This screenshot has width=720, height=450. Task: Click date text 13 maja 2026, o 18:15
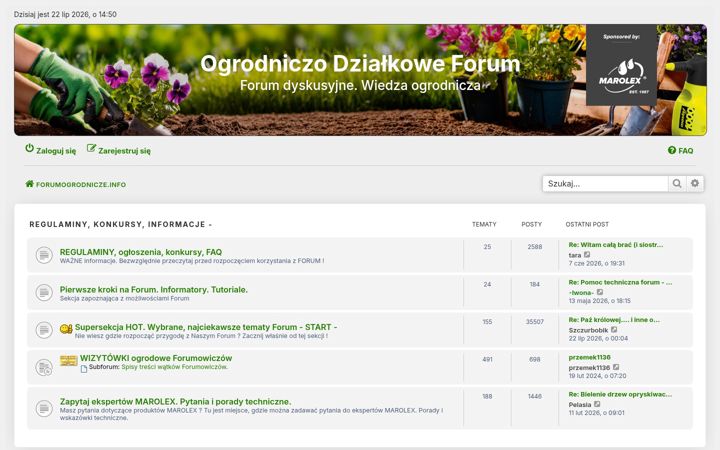[600, 301]
